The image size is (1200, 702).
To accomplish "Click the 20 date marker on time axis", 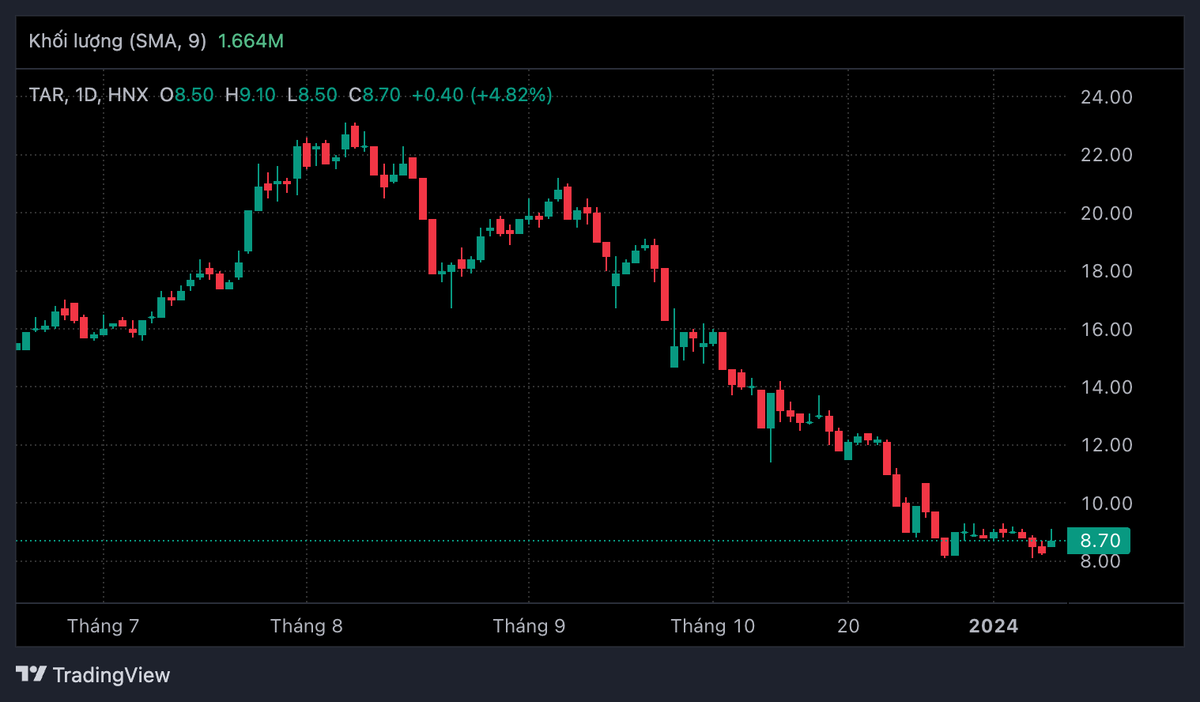I will coord(848,626).
